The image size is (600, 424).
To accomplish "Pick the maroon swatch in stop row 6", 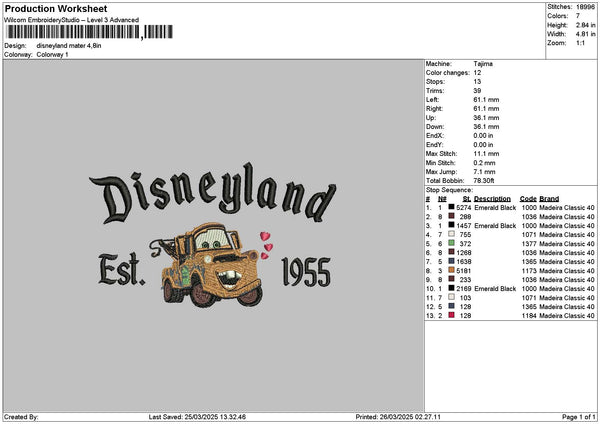I will [452, 252].
